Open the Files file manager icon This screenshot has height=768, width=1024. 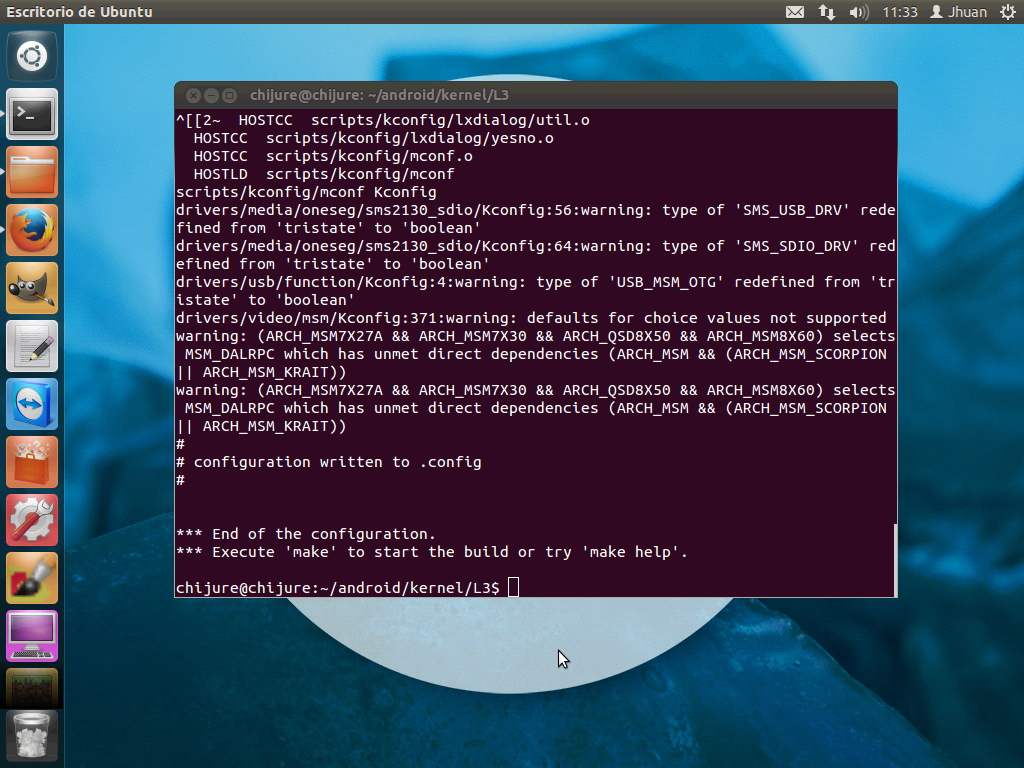(31, 171)
